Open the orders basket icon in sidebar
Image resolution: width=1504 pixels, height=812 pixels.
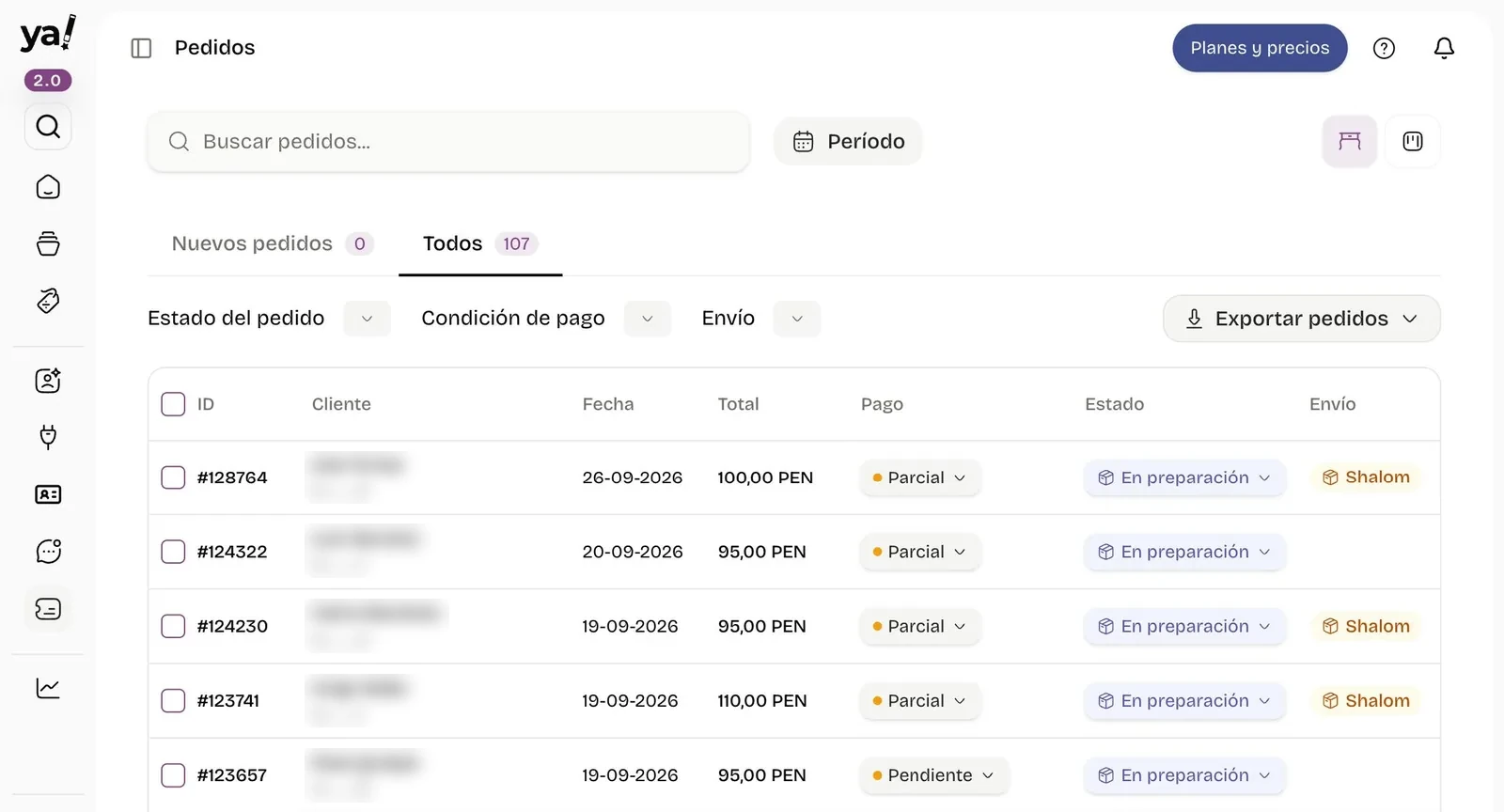click(48, 244)
